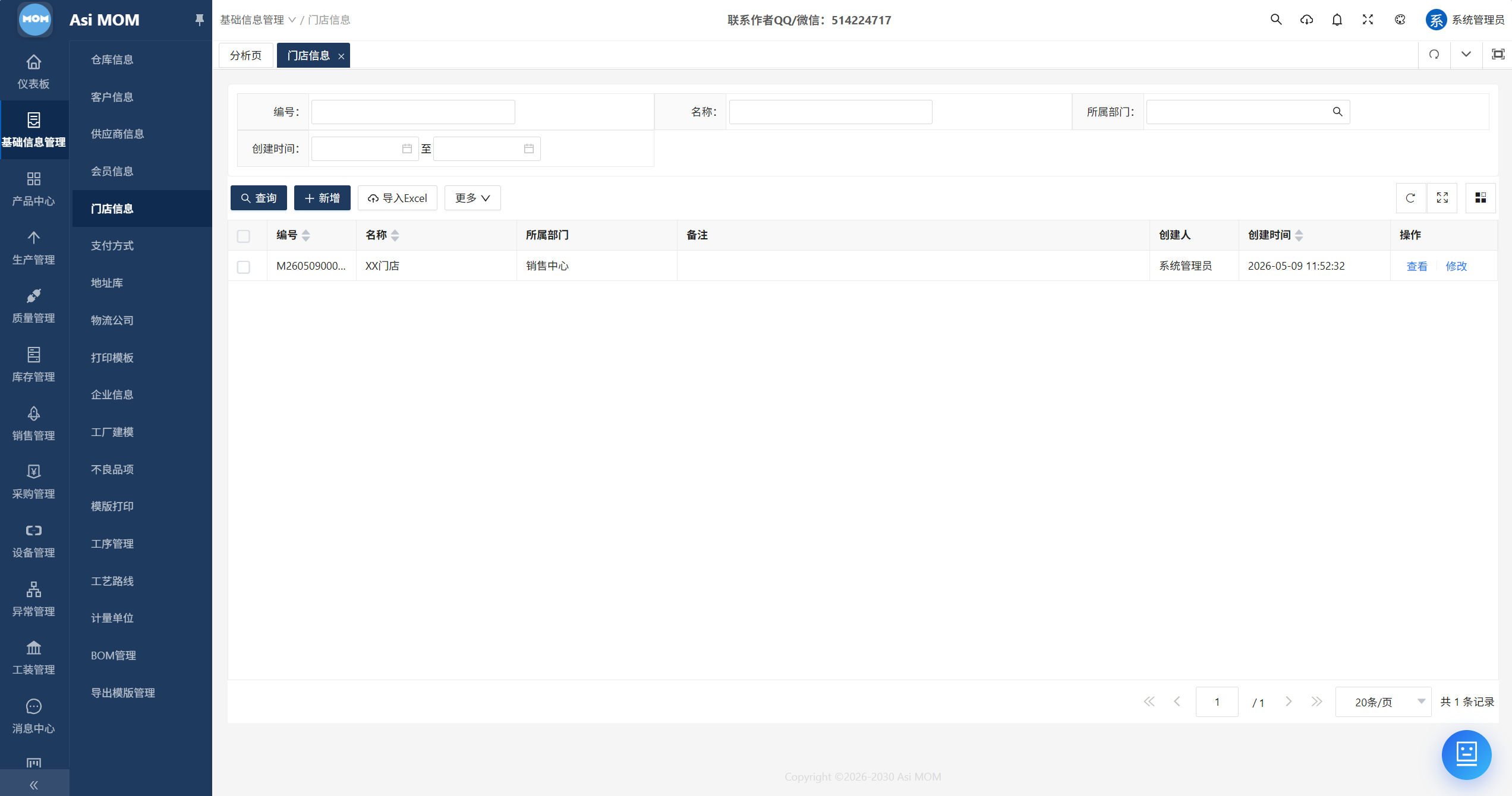Open notifications with the bell icon

click(1337, 20)
